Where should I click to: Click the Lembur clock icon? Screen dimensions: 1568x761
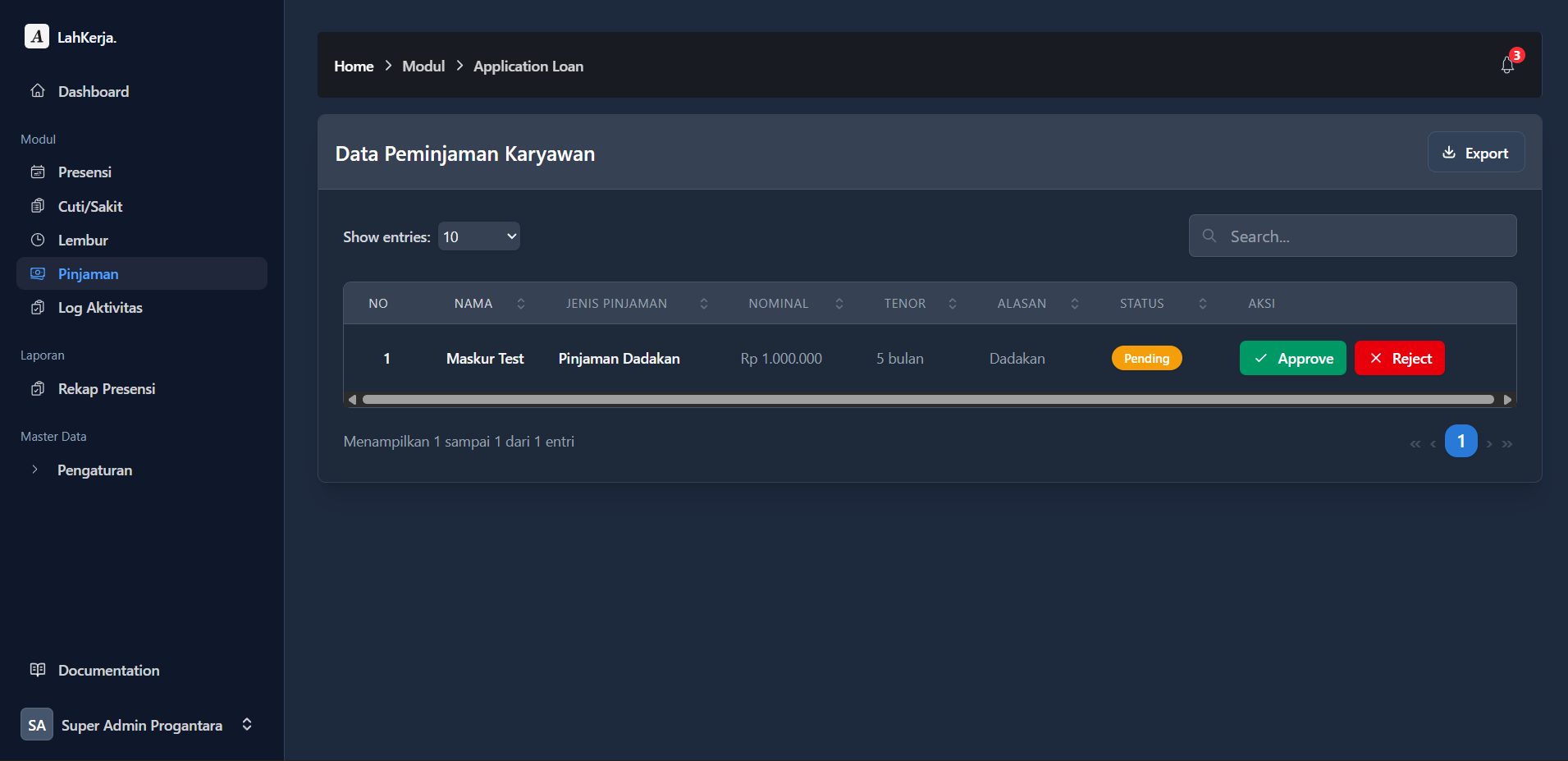[x=38, y=240]
